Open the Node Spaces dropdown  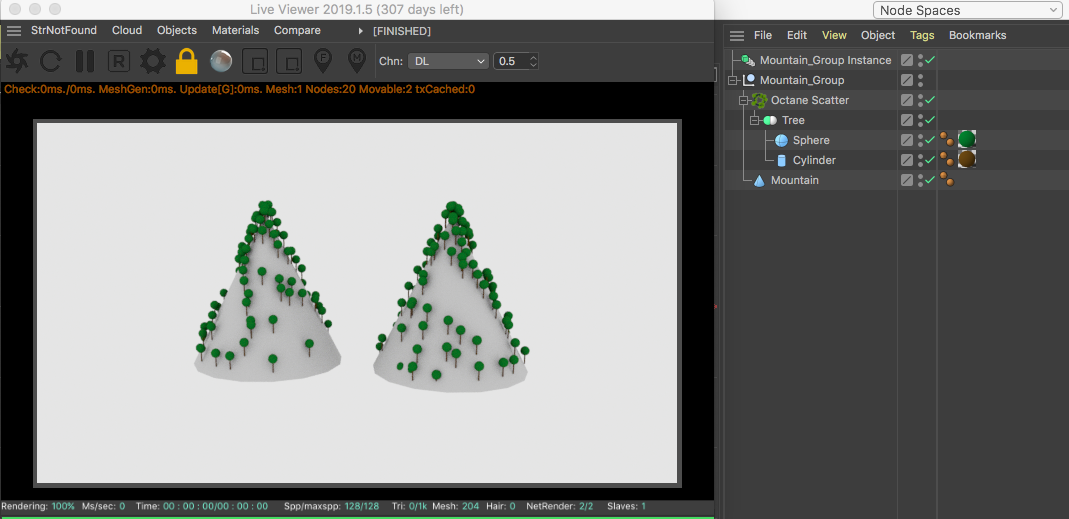[x=967, y=10]
